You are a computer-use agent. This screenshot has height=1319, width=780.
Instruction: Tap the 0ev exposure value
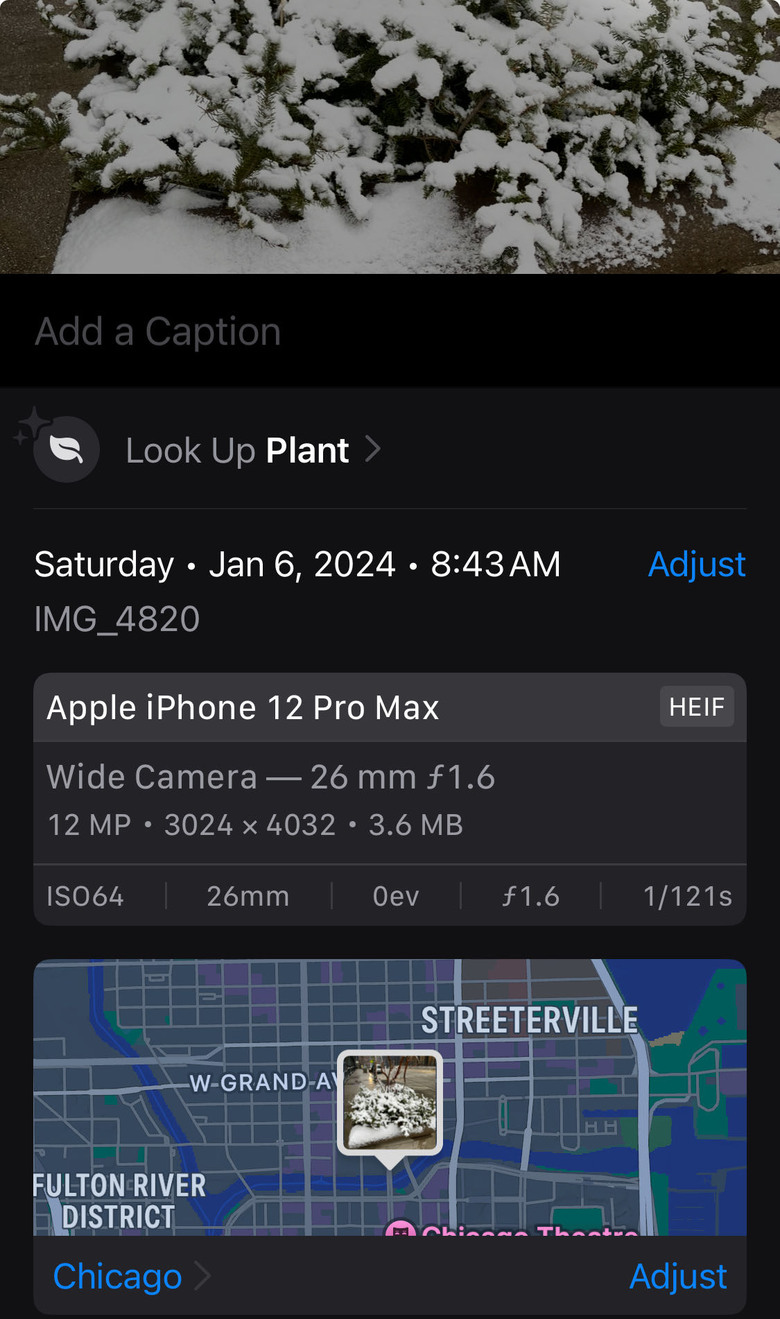point(396,896)
